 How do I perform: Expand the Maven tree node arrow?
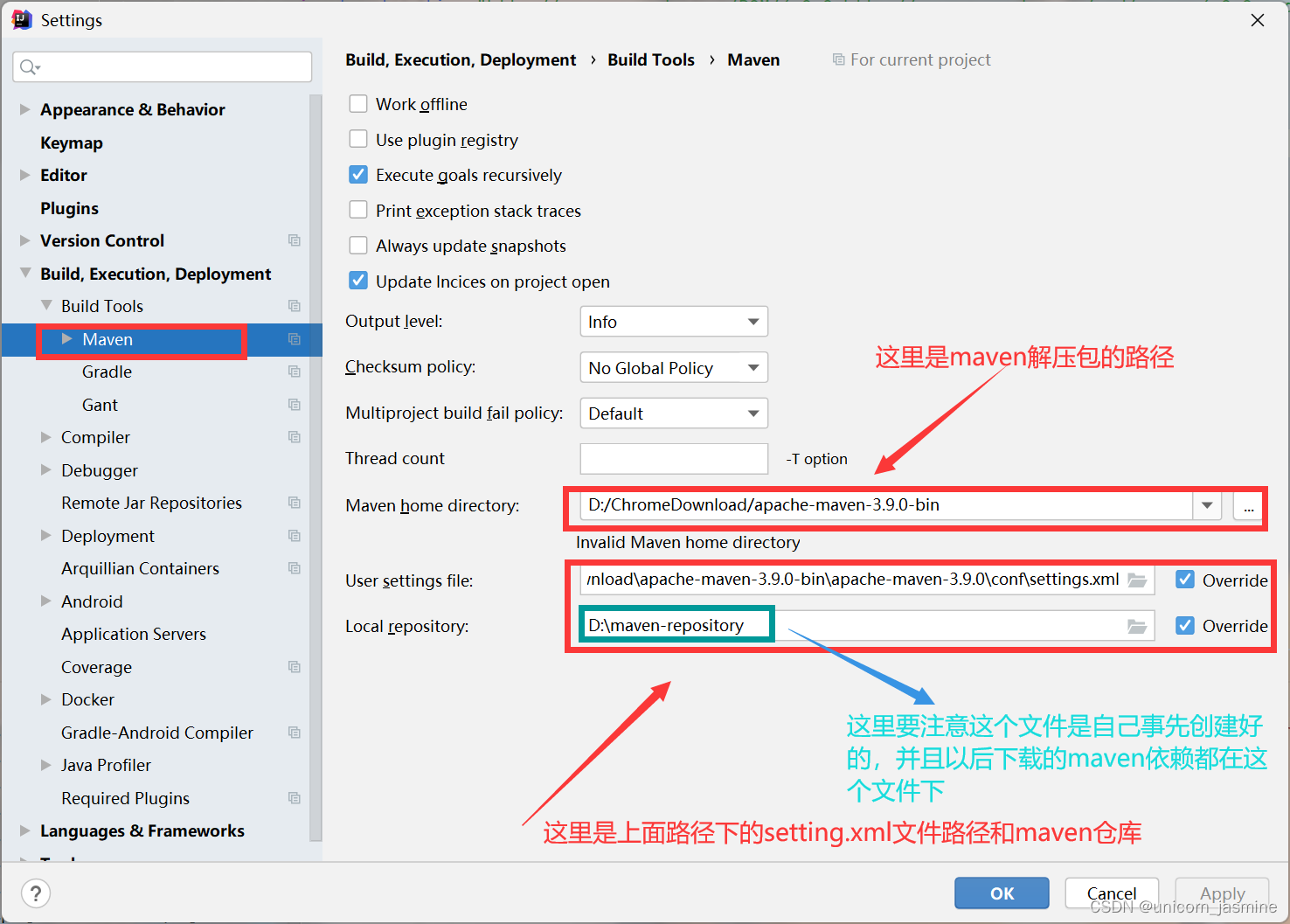pyautogui.click(x=67, y=339)
